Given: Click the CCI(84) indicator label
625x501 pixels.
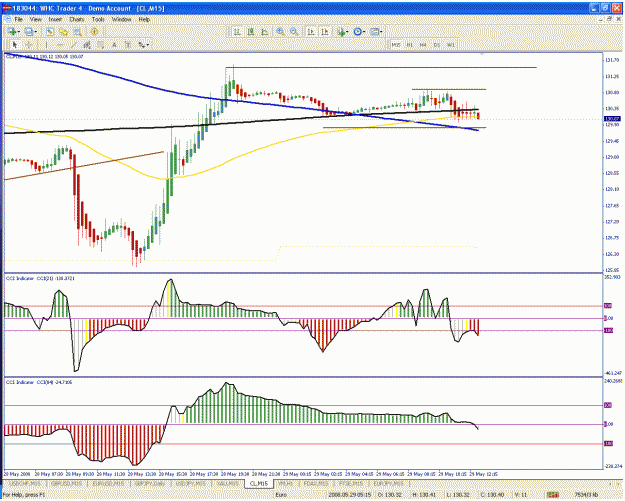Looking at the screenshot, I should pos(39,382).
